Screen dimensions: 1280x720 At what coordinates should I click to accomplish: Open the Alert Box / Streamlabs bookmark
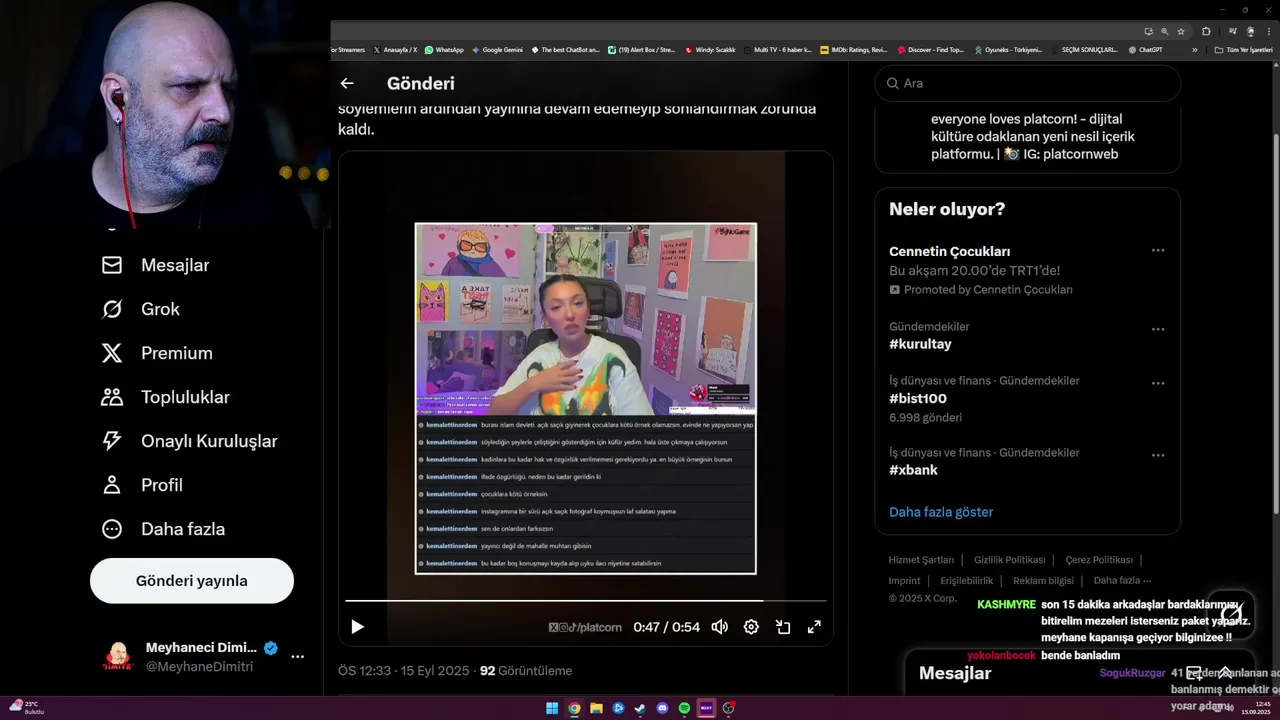[641, 49]
